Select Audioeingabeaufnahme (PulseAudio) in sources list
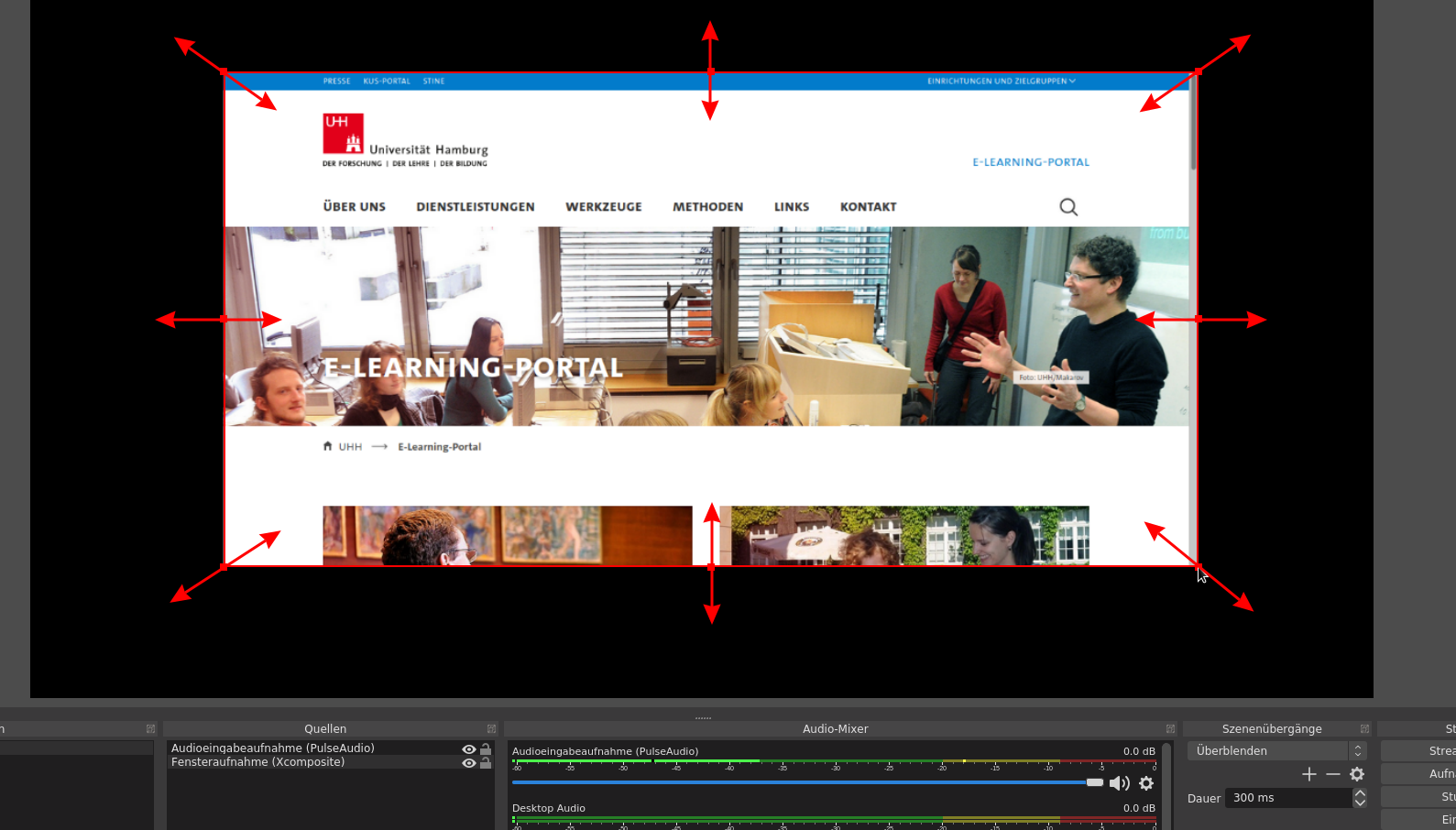 click(273, 748)
